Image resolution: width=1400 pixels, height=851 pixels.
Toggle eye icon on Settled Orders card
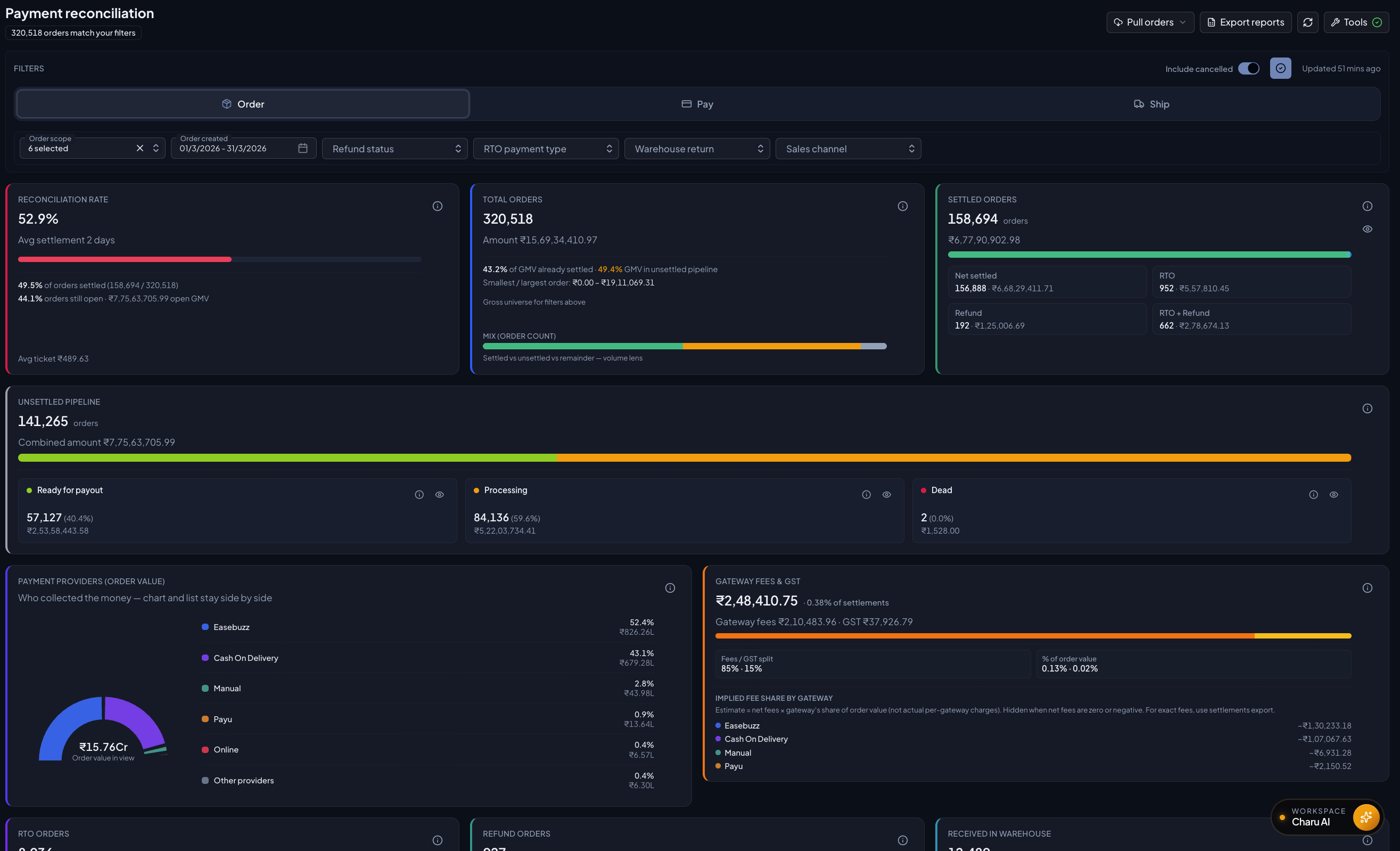coord(1367,229)
